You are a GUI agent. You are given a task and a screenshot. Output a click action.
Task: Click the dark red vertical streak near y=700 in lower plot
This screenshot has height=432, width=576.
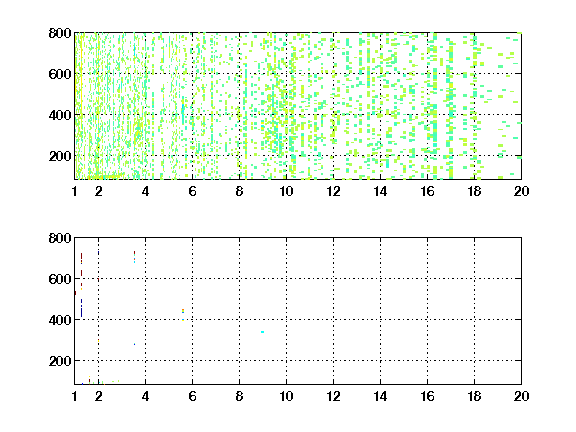[x=81, y=258]
